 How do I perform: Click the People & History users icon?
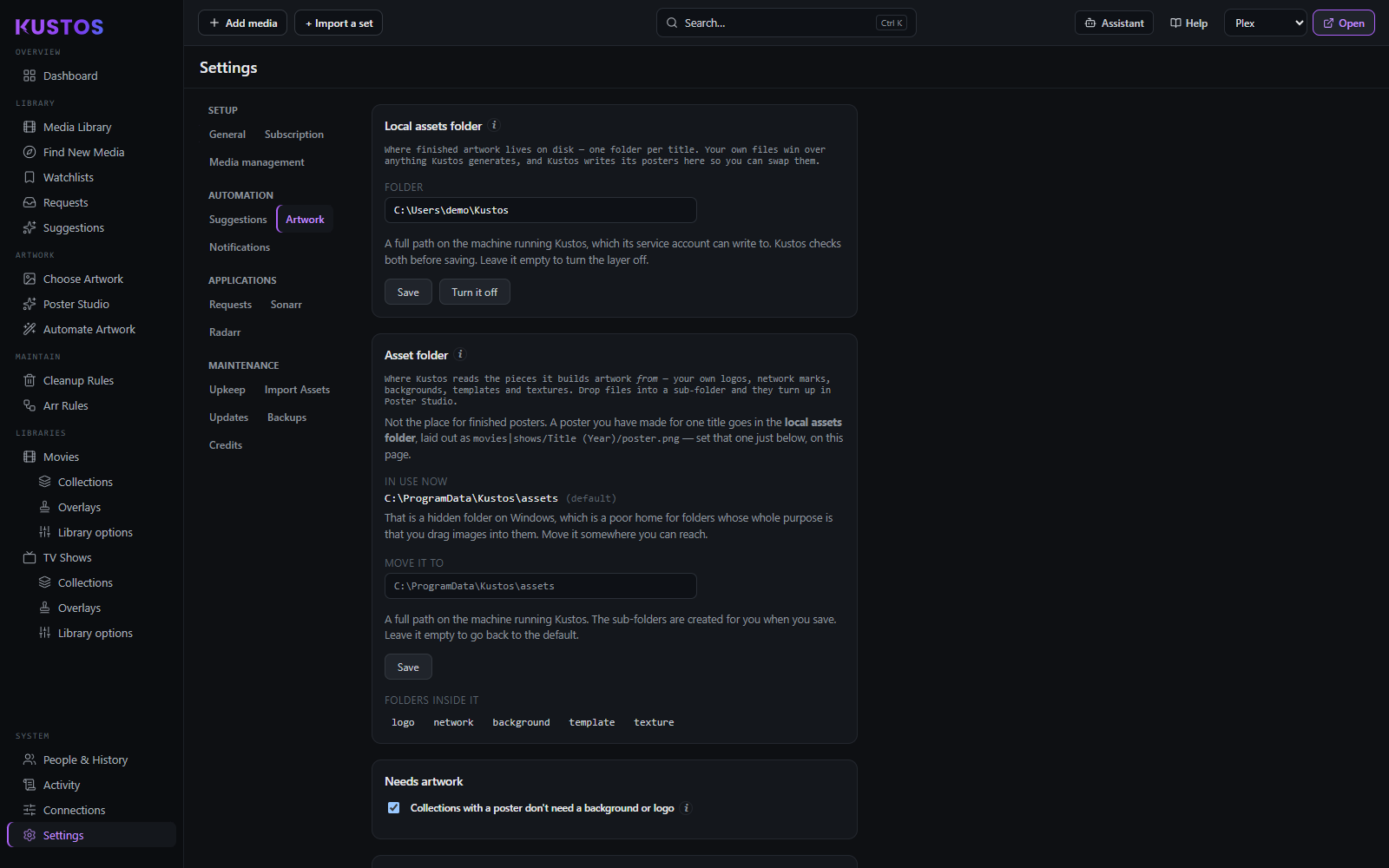pyautogui.click(x=30, y=759)
